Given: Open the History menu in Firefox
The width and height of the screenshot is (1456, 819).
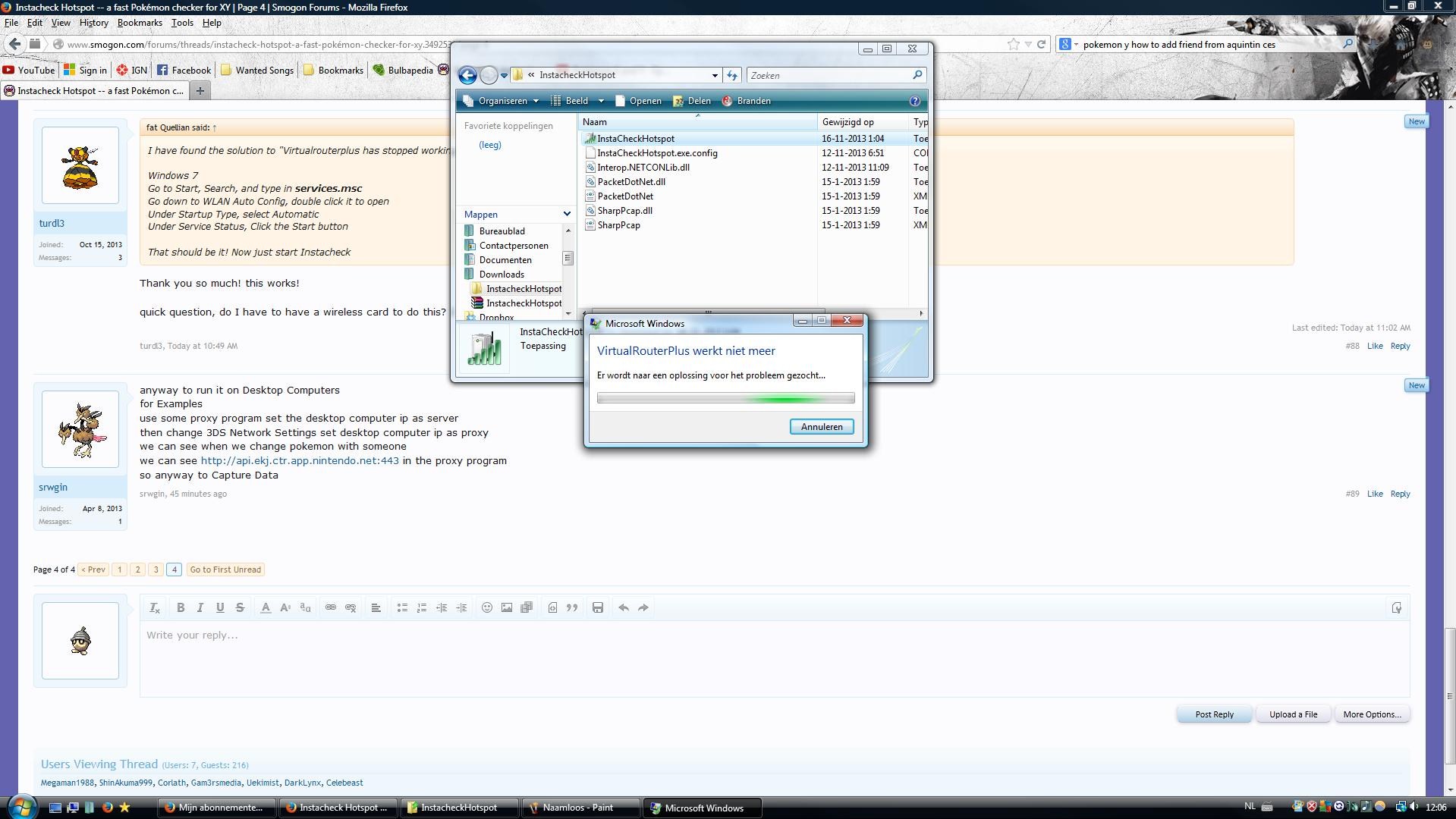Looking at the screenshot, I should pyautogui.click(x=94, y=23).
